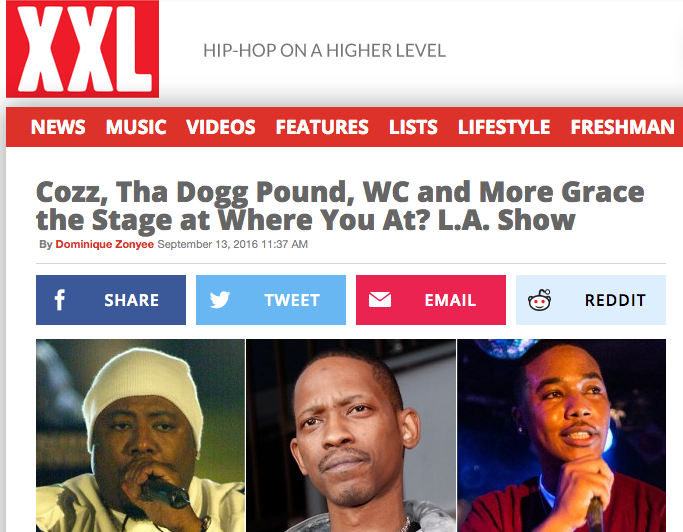Open the Music section
The height and width of the screenshot is (532, 683).
coord(136,127)
